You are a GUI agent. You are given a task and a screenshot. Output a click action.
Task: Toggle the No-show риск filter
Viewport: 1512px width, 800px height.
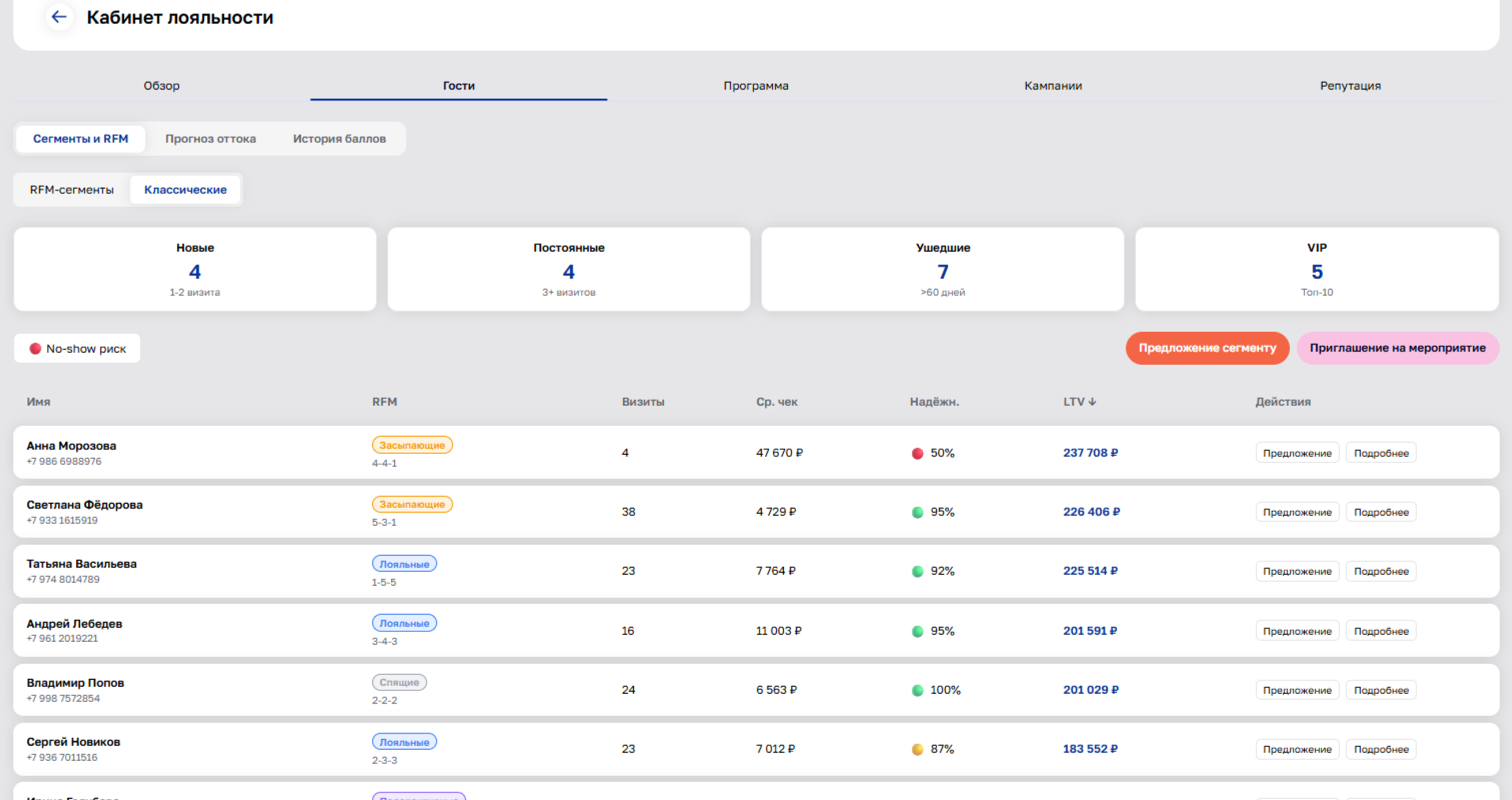[77, 348]
